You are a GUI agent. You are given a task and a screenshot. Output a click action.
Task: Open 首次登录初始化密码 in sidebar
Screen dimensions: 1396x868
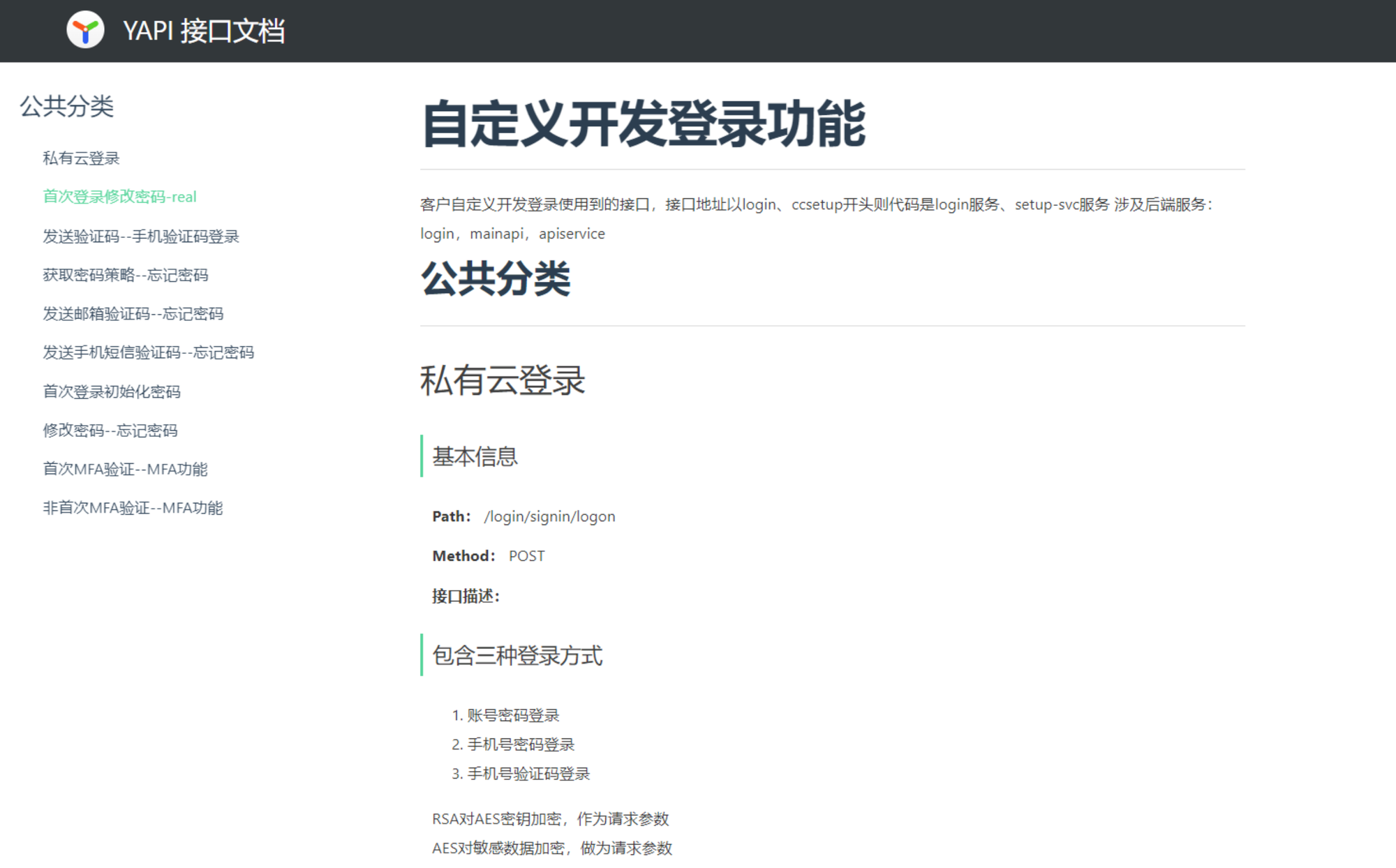coord(112,391)
